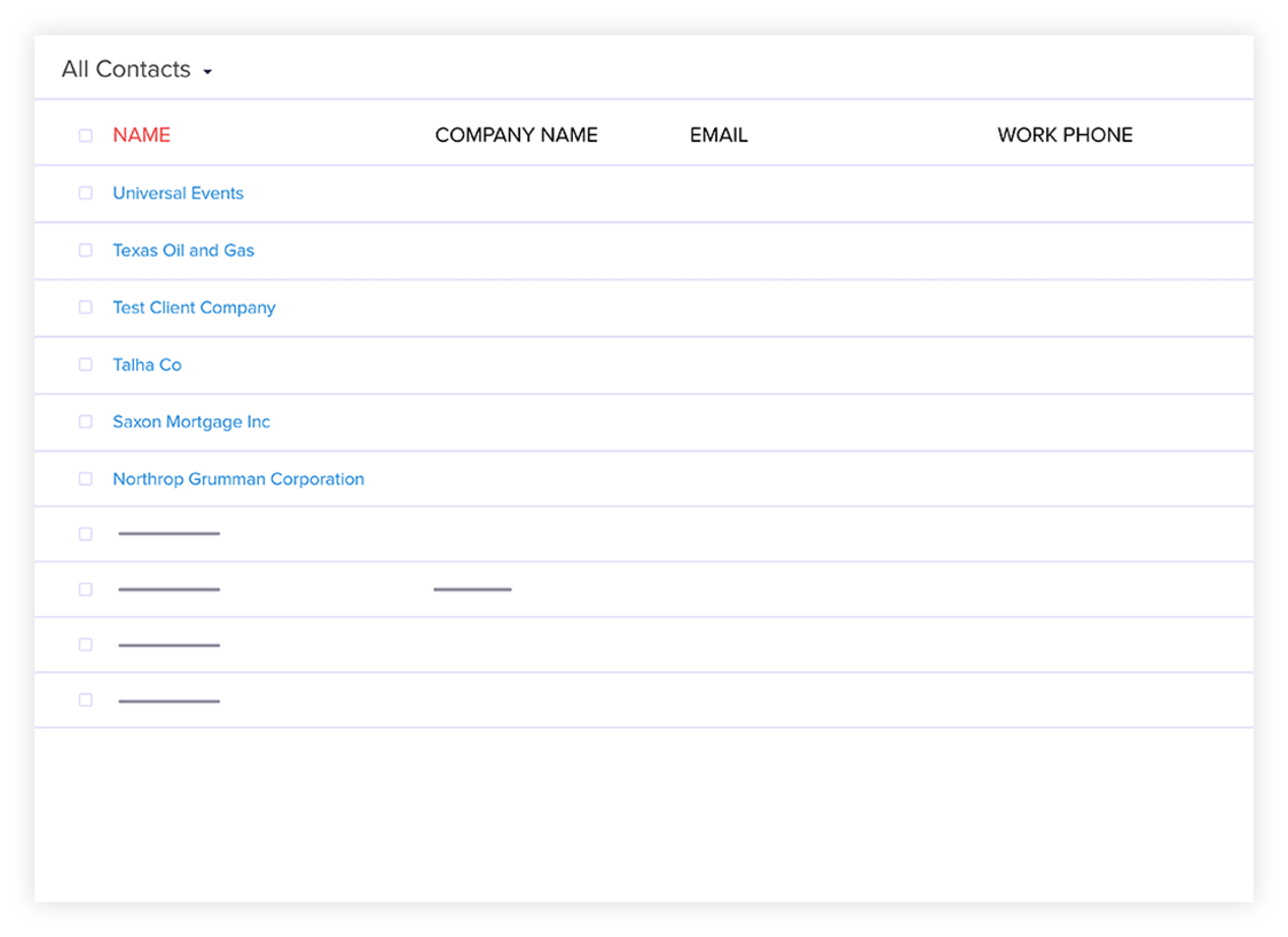Mark the Saxon Mortgage Inc checkbox
1288x937 pixels.
(85, 422)
